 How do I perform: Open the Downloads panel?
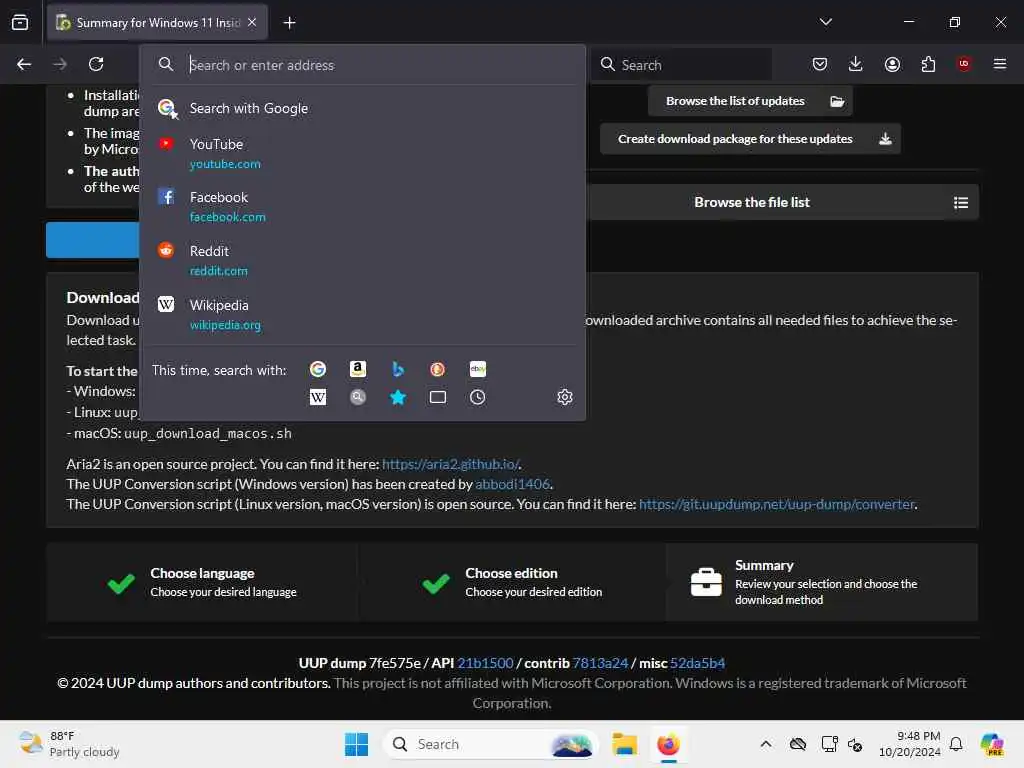coord(856,64)
